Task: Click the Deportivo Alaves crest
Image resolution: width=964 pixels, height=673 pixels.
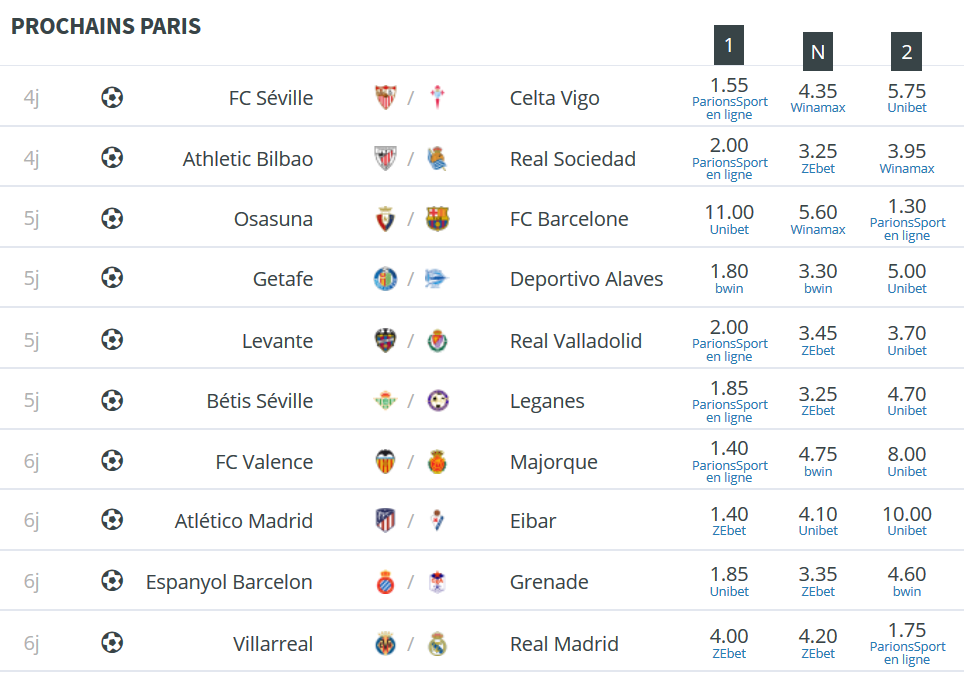Action: coord(437,278)
